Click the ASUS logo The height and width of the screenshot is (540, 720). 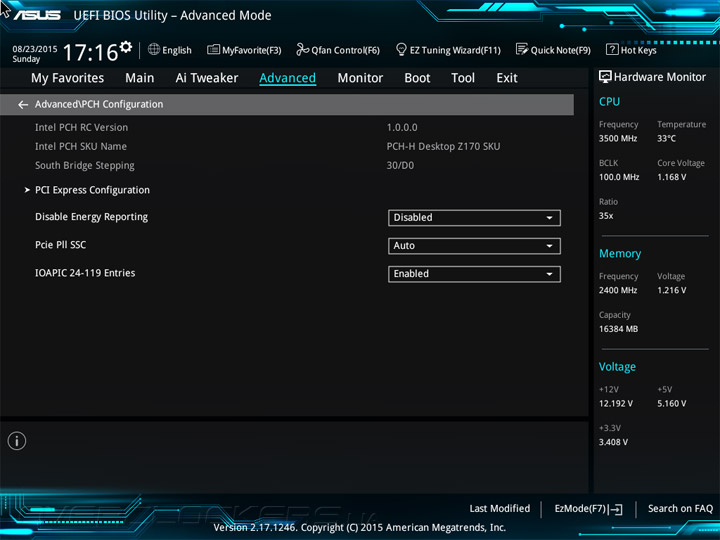(37, 15)
